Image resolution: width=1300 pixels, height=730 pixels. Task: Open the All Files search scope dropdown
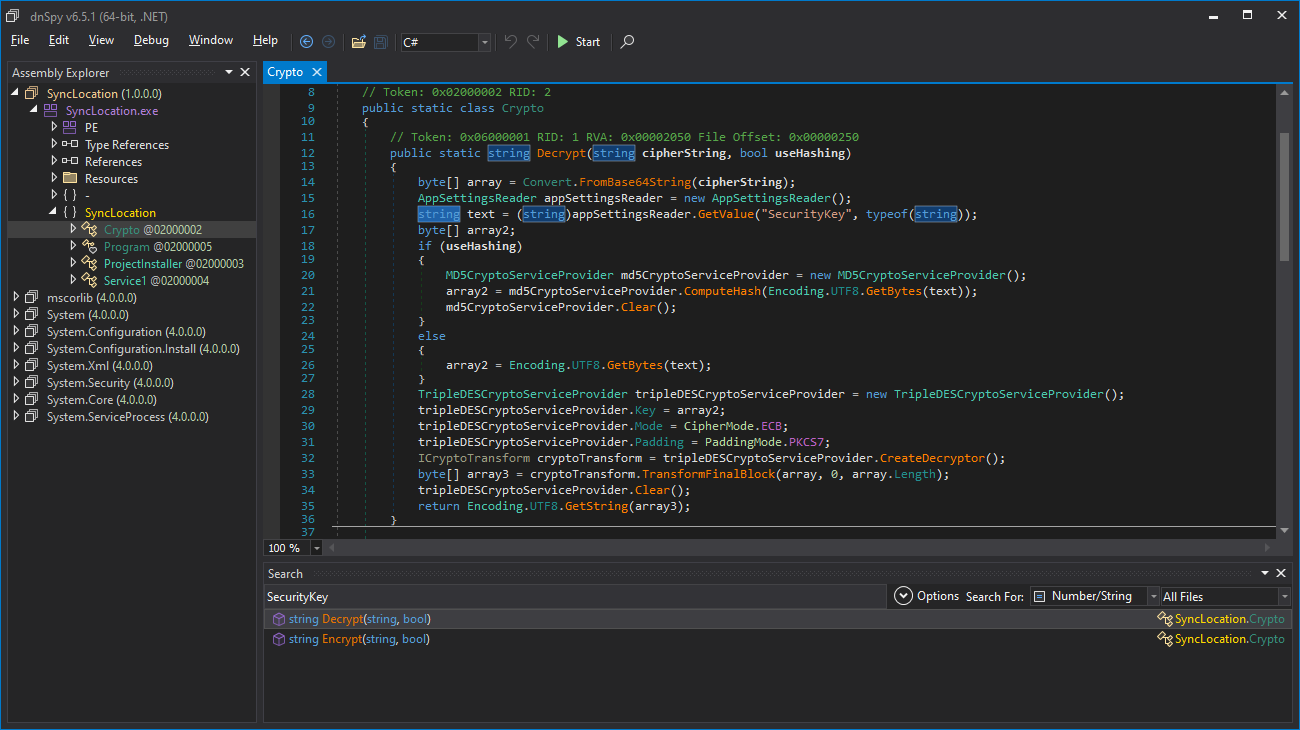tap(1284, 597)
